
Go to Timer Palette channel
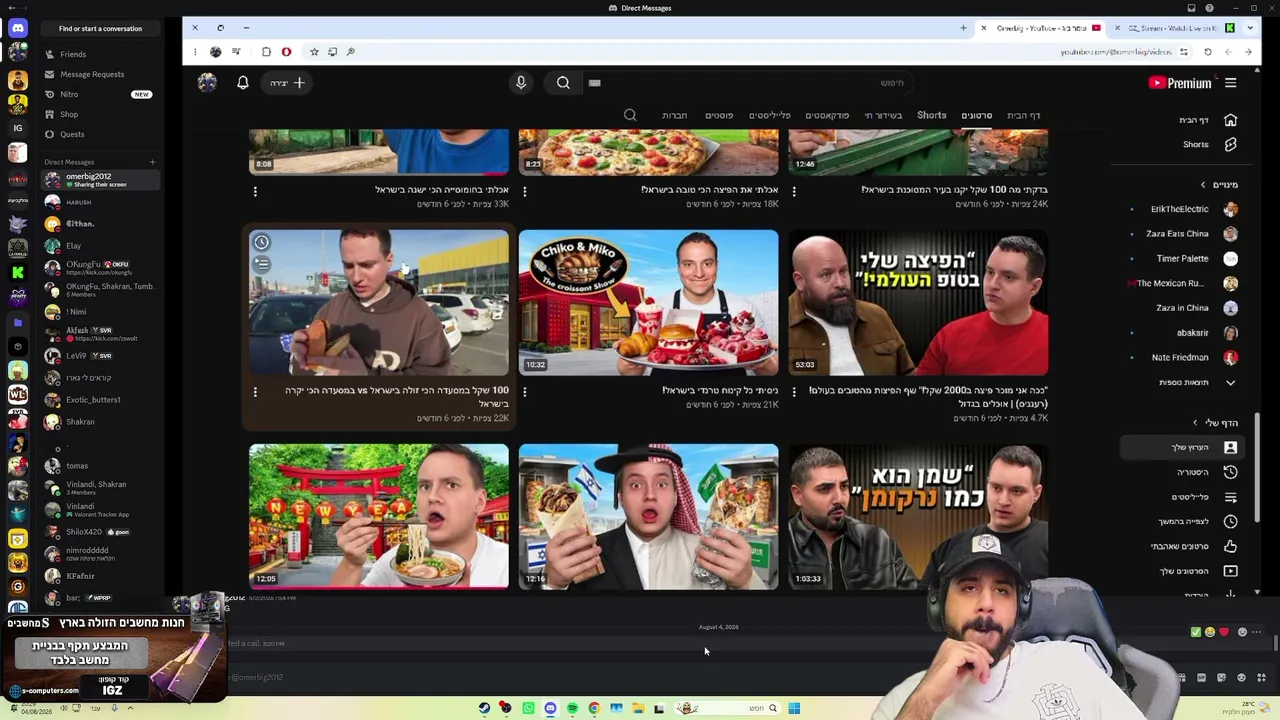click(1184, 258)
